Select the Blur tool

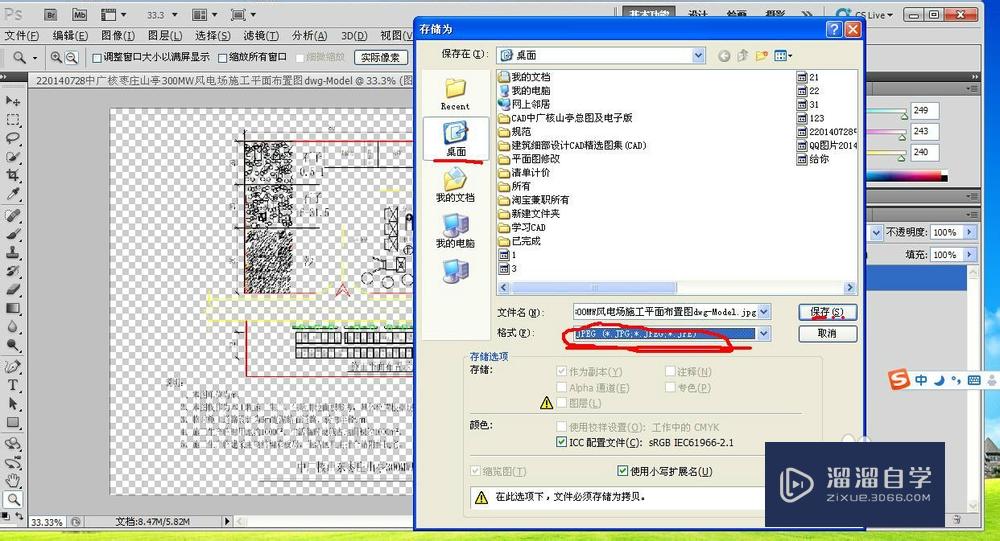click(13, 326)
